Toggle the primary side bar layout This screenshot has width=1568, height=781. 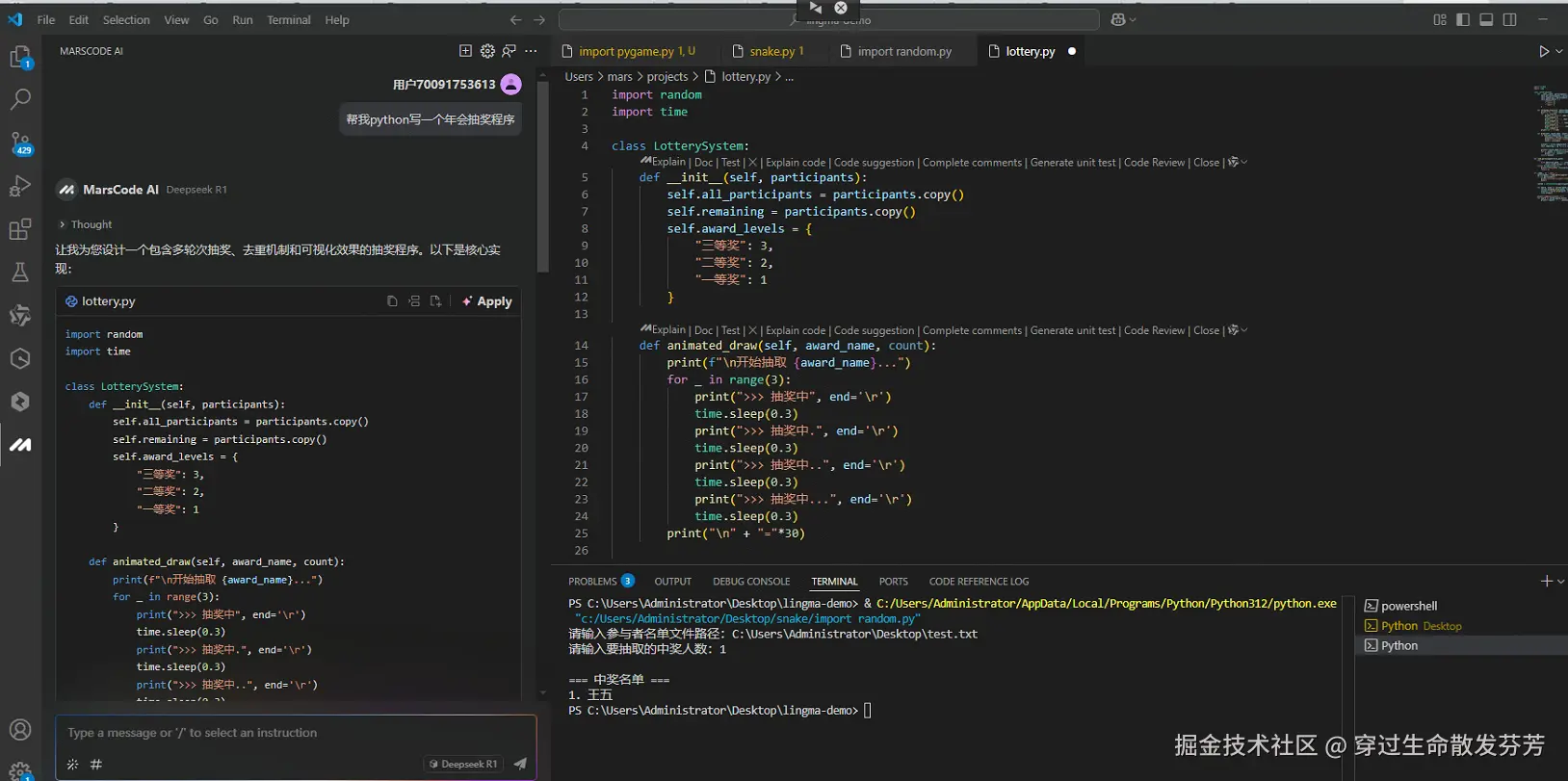coord(1463,19)
